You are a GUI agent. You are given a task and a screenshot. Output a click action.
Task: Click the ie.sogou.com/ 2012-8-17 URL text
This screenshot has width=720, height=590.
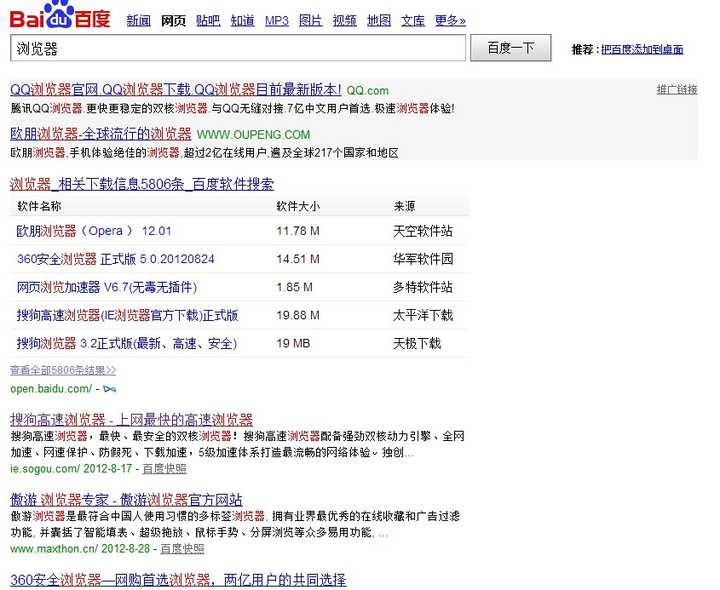[x=71, y=469]
